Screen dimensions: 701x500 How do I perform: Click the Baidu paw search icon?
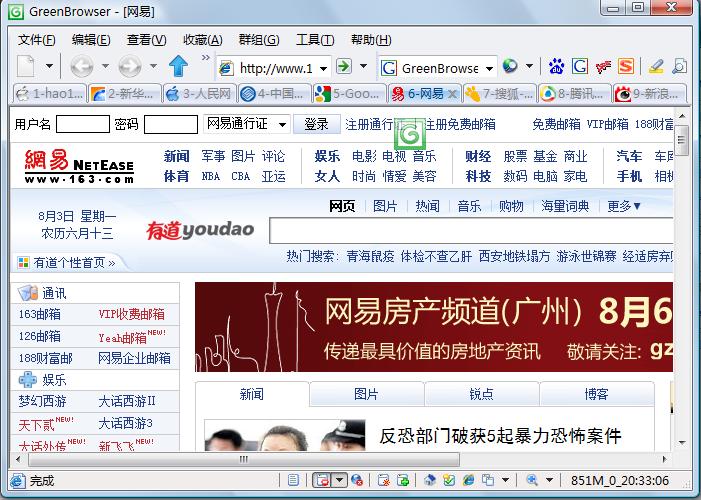(x=556, y=67)
